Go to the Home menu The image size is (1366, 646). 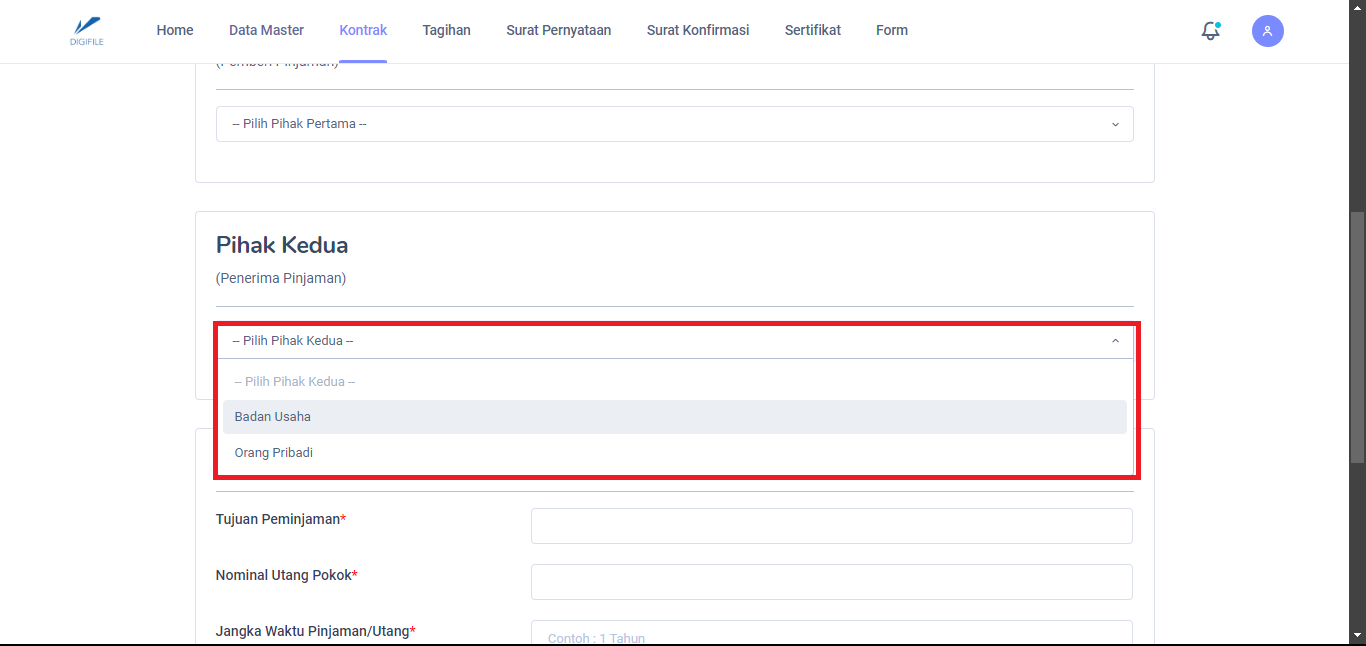pyautogui.click(x=175, y=30)
